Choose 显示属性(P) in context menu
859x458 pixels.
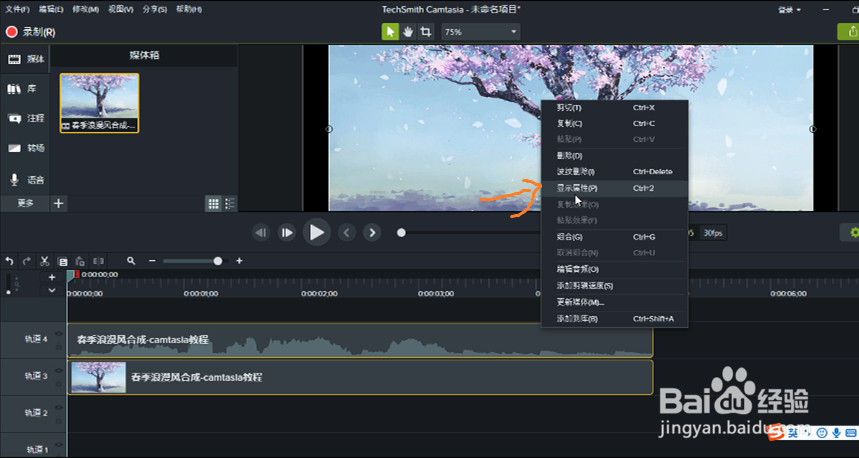614,188
